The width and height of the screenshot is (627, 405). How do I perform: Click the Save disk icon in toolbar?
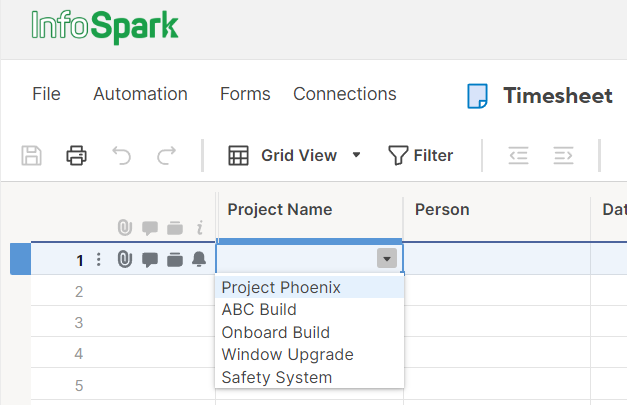click(32, 155)
